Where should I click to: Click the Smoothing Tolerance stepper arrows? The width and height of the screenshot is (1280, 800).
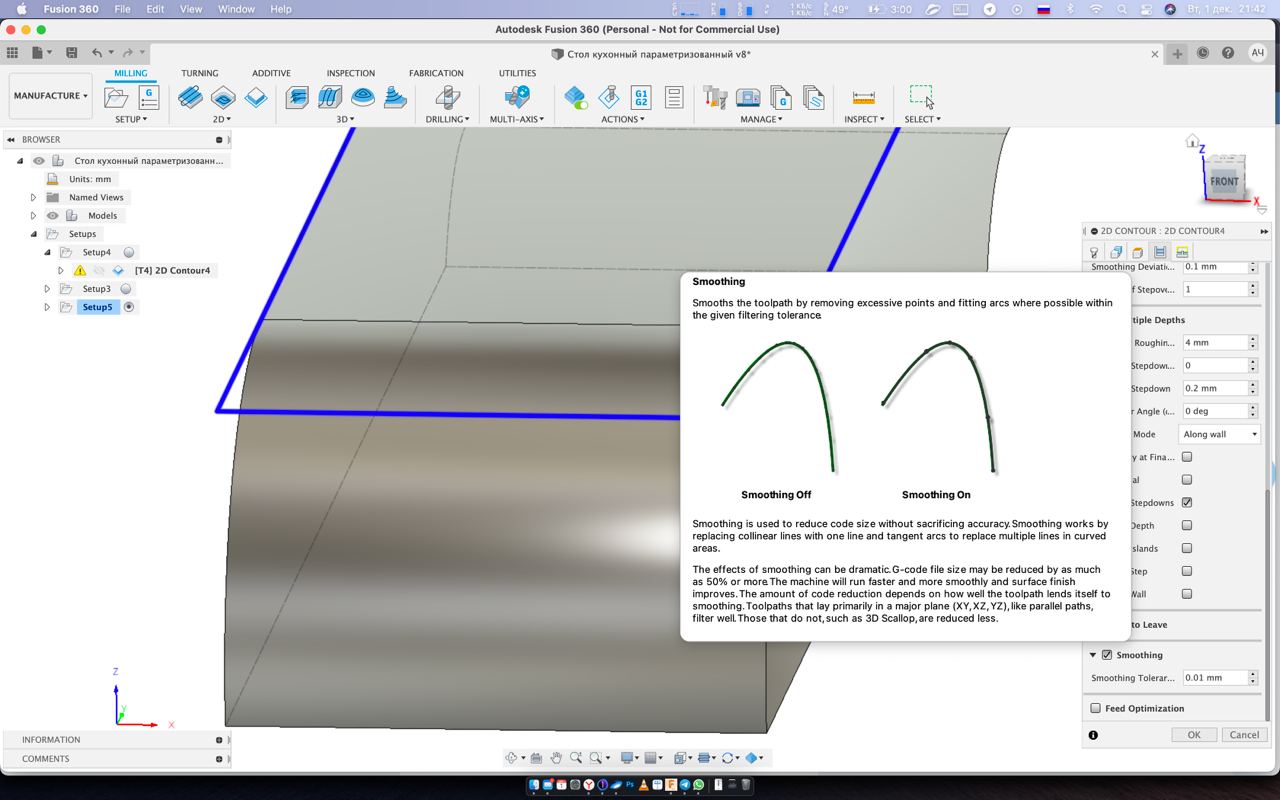point(1253,678)
